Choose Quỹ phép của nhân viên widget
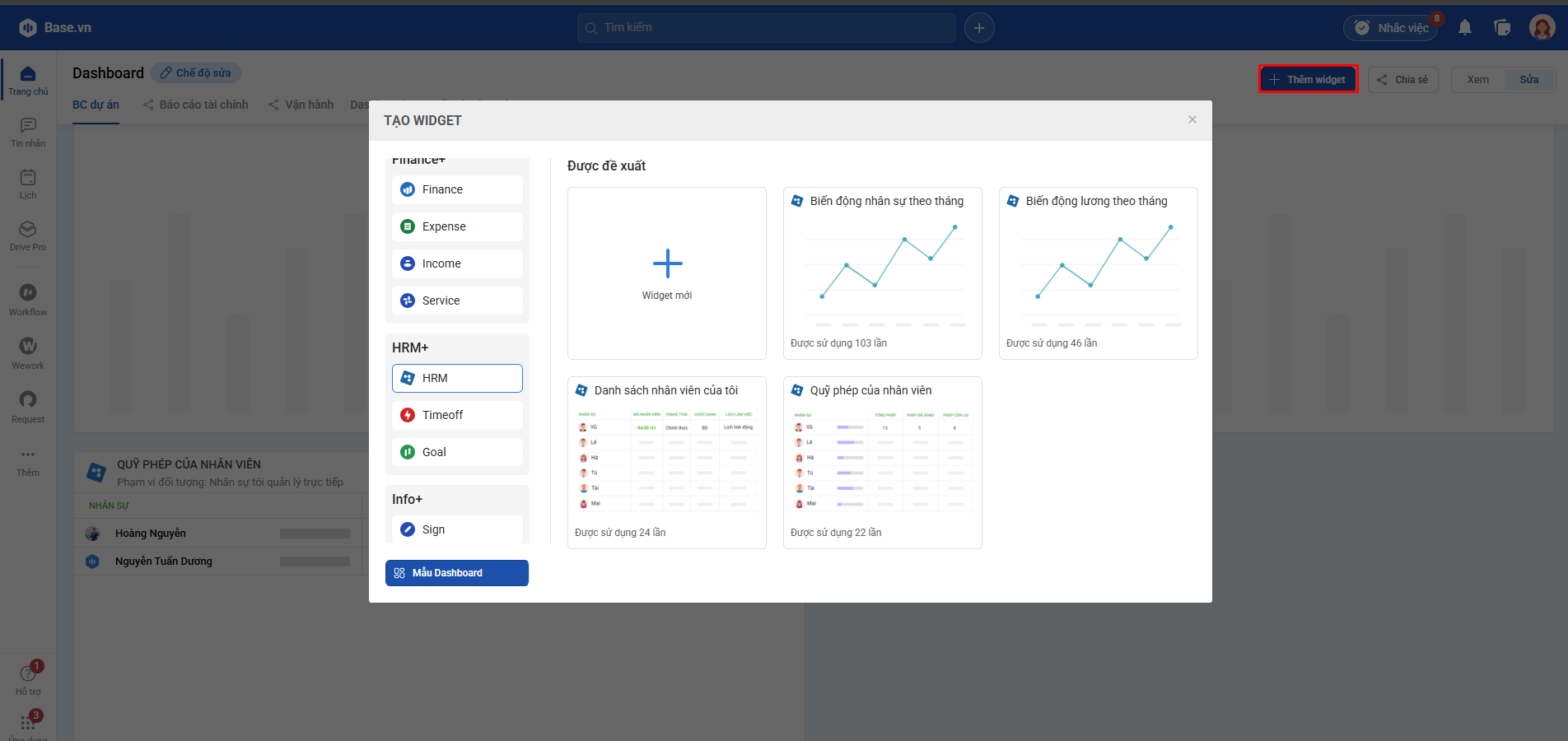This screenshot has width=1568, height=741. click(883, 463)
